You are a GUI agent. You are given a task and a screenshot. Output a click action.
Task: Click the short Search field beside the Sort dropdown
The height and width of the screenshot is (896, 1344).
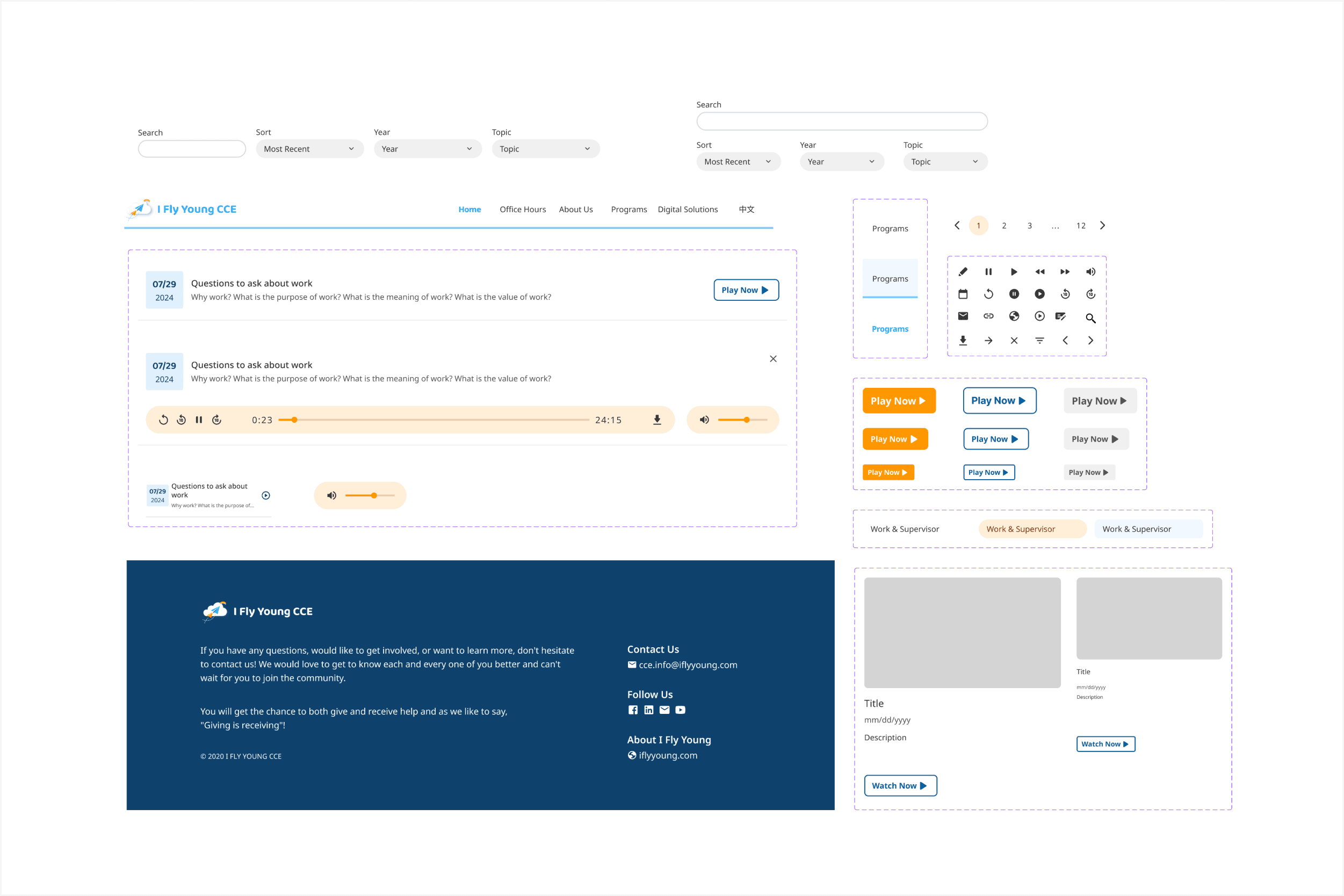tap(192, 149)
